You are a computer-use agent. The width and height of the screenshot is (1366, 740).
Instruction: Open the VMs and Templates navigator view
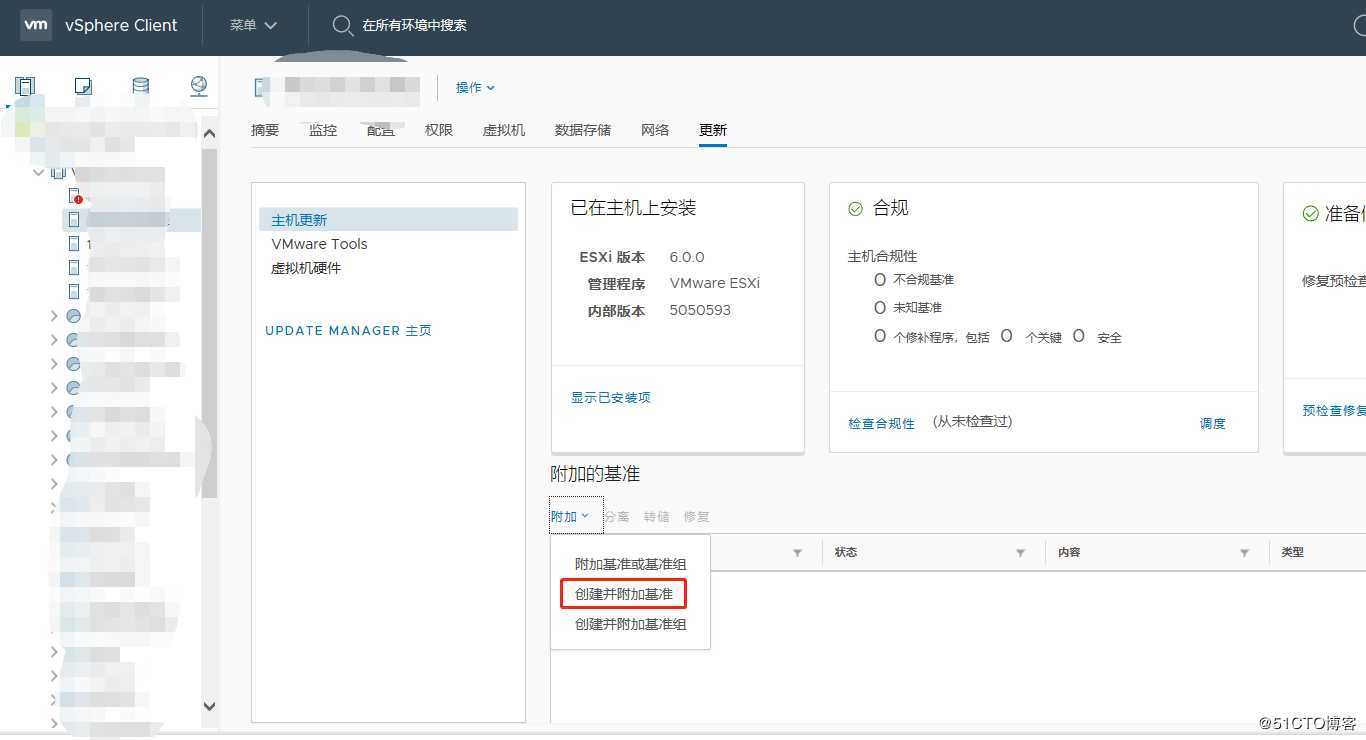tap(83, 87)
